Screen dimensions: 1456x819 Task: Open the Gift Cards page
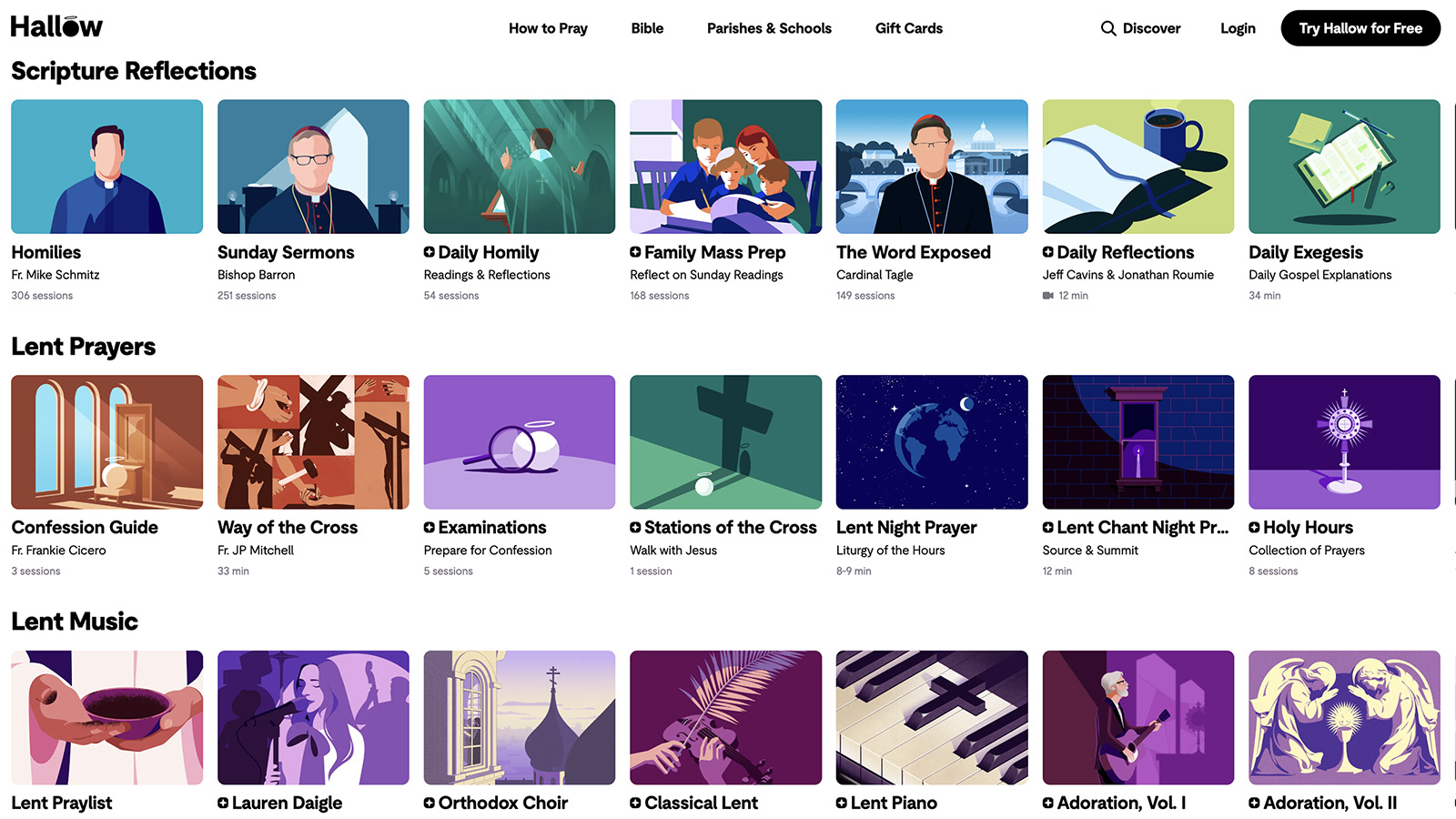(x=909, y=28)
